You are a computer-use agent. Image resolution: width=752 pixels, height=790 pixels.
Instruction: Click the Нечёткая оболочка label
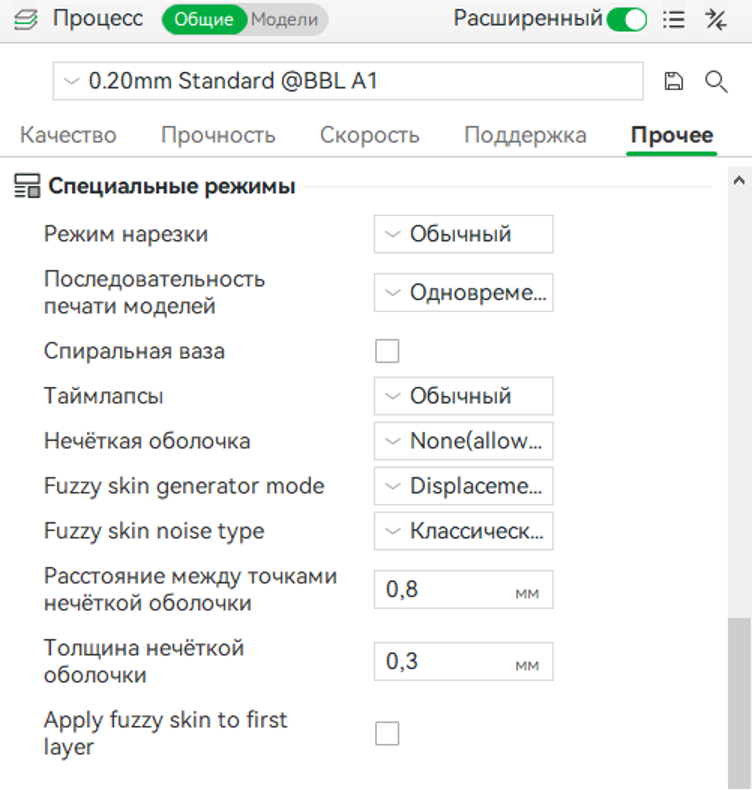pyautogui.click(x=147, y=441)
